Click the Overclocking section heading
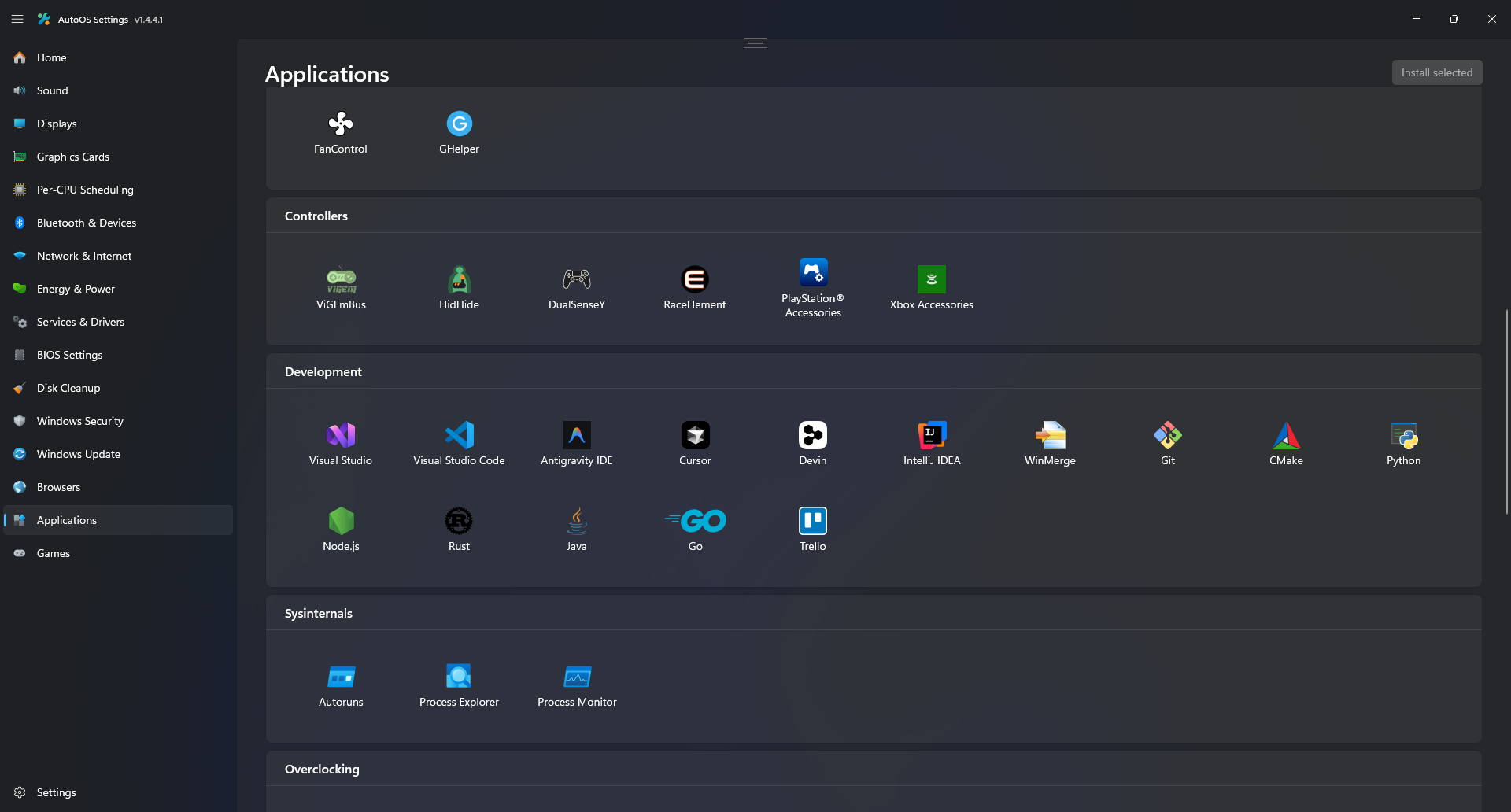This screenshot has height=812, width=1511. (x=322, y=769)
